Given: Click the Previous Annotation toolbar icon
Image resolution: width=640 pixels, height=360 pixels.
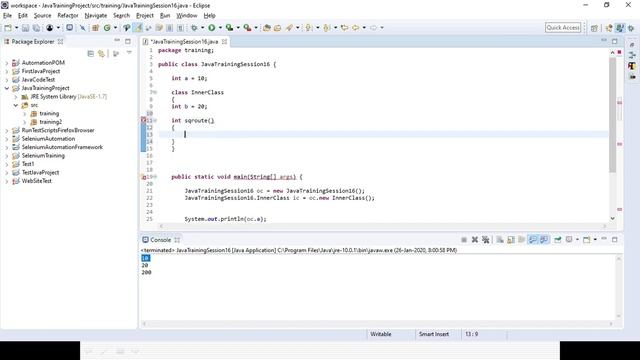Looking at the screenshot, I should pyautogui.click(x=327, y=28).
